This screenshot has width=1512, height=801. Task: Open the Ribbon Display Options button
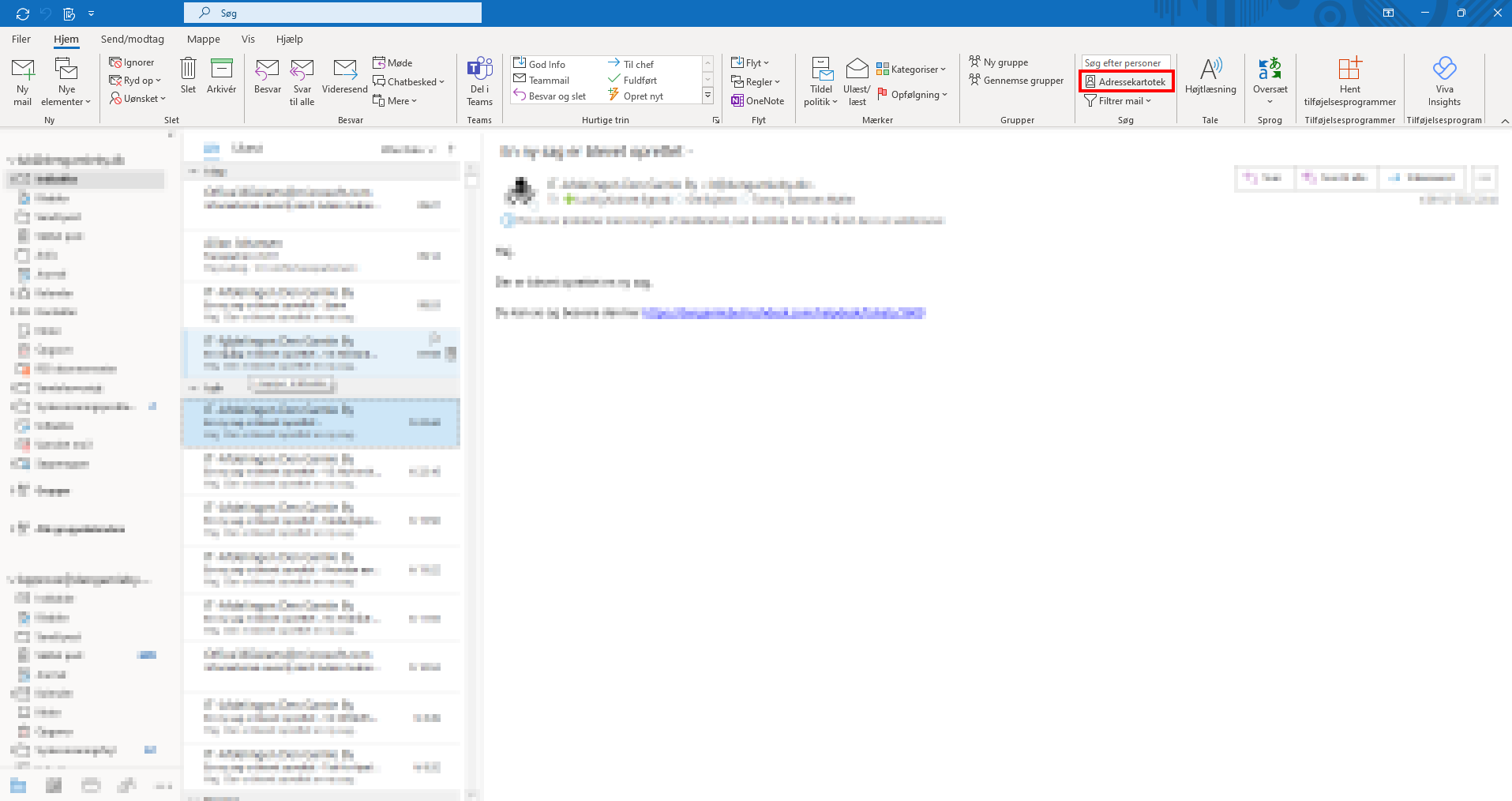[1388, 13]
